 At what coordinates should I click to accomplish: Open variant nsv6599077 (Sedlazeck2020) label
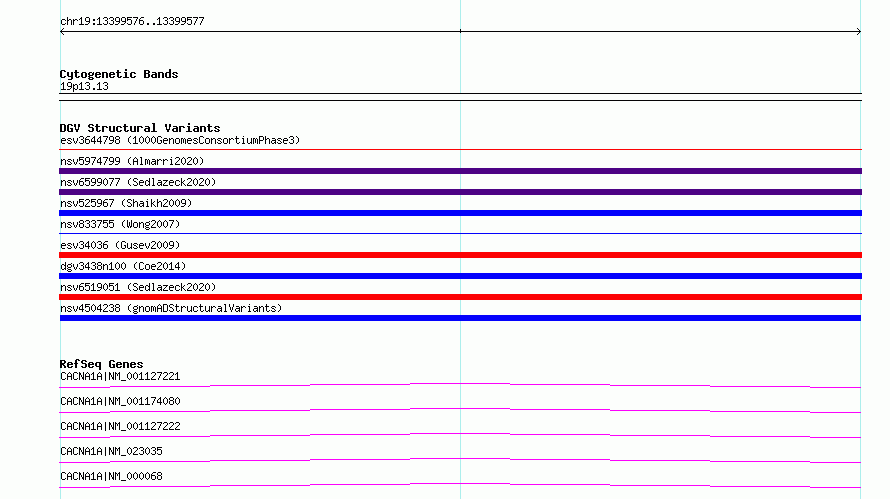pos(138,182)
